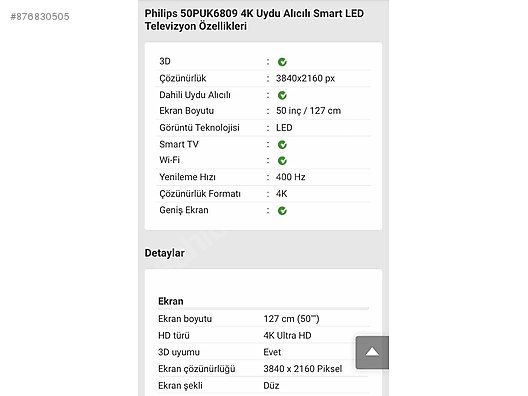This screenshot has width=528, height=396.
Task: Select the Yenileme Hızı 400 Hz value
Action: (x=291, y=177)
